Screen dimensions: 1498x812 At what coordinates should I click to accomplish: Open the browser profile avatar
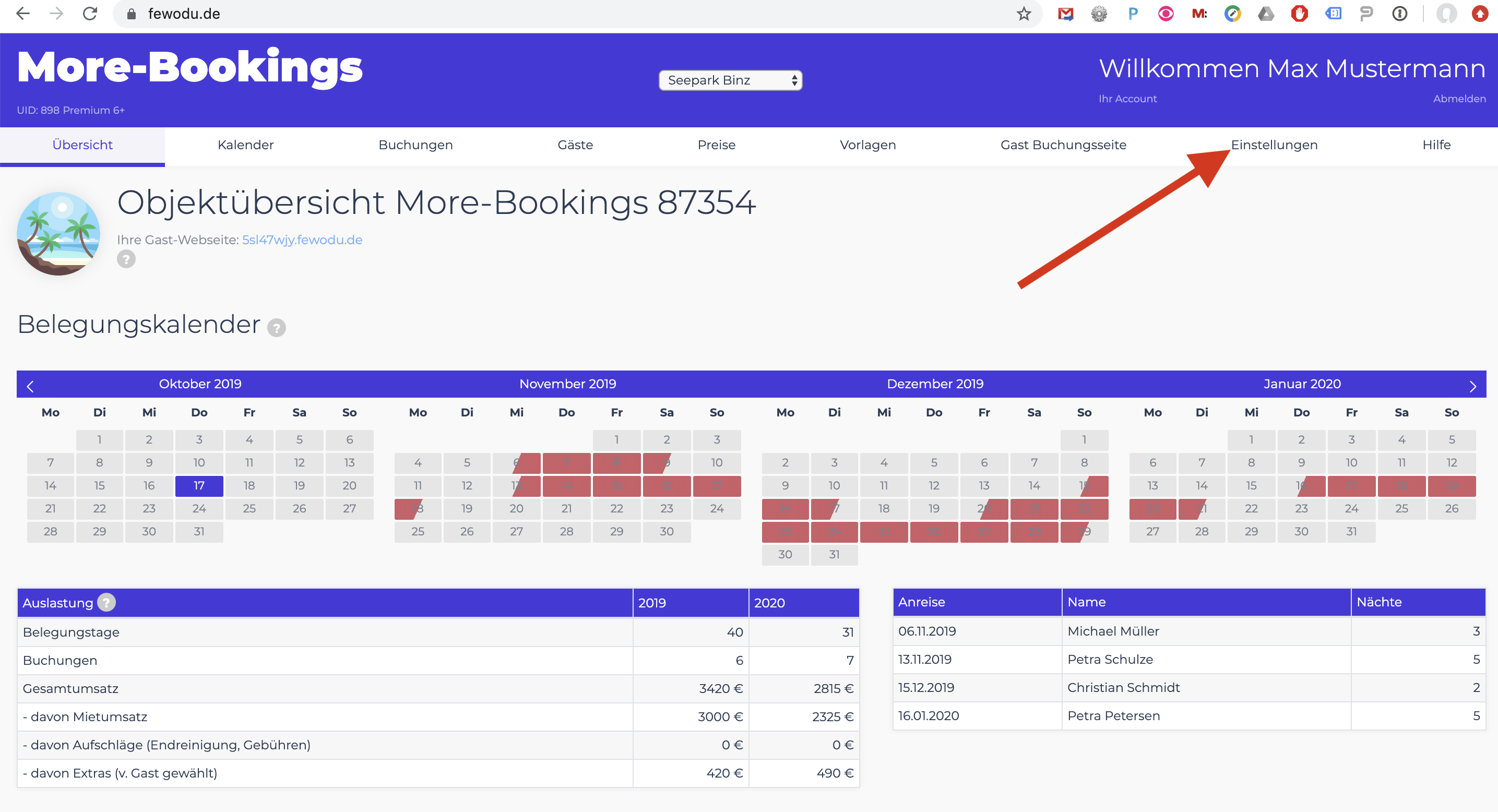tap(1446, 14)
